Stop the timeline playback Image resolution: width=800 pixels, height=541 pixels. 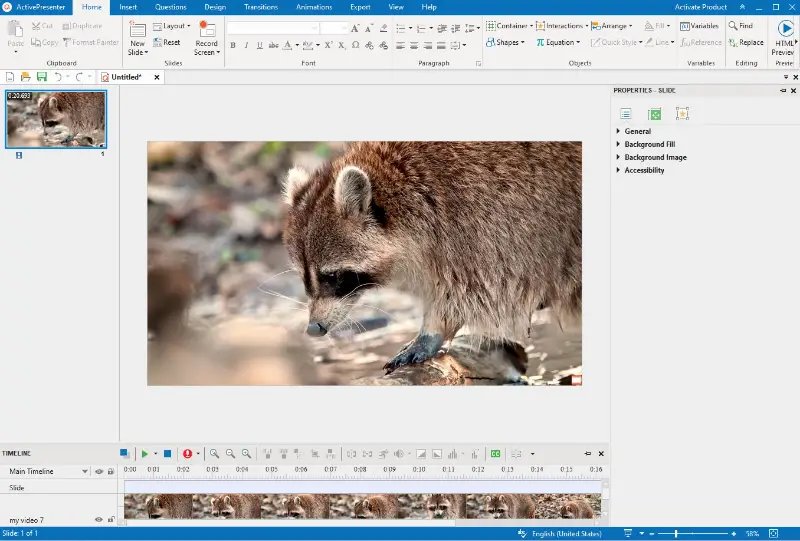(x=167, y=454)
